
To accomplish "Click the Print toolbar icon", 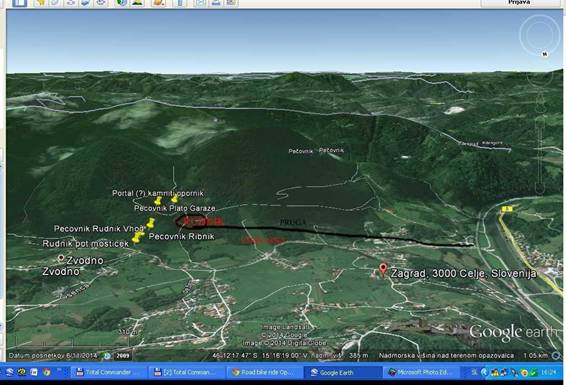I will point(216,3).
